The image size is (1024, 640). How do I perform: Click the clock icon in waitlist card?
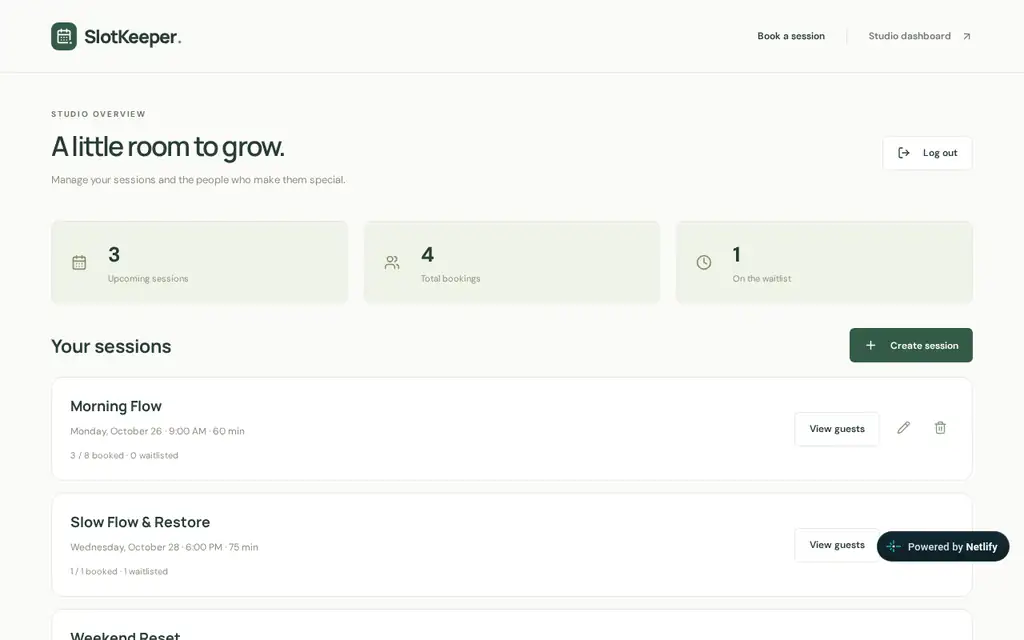tap(703, 263)
